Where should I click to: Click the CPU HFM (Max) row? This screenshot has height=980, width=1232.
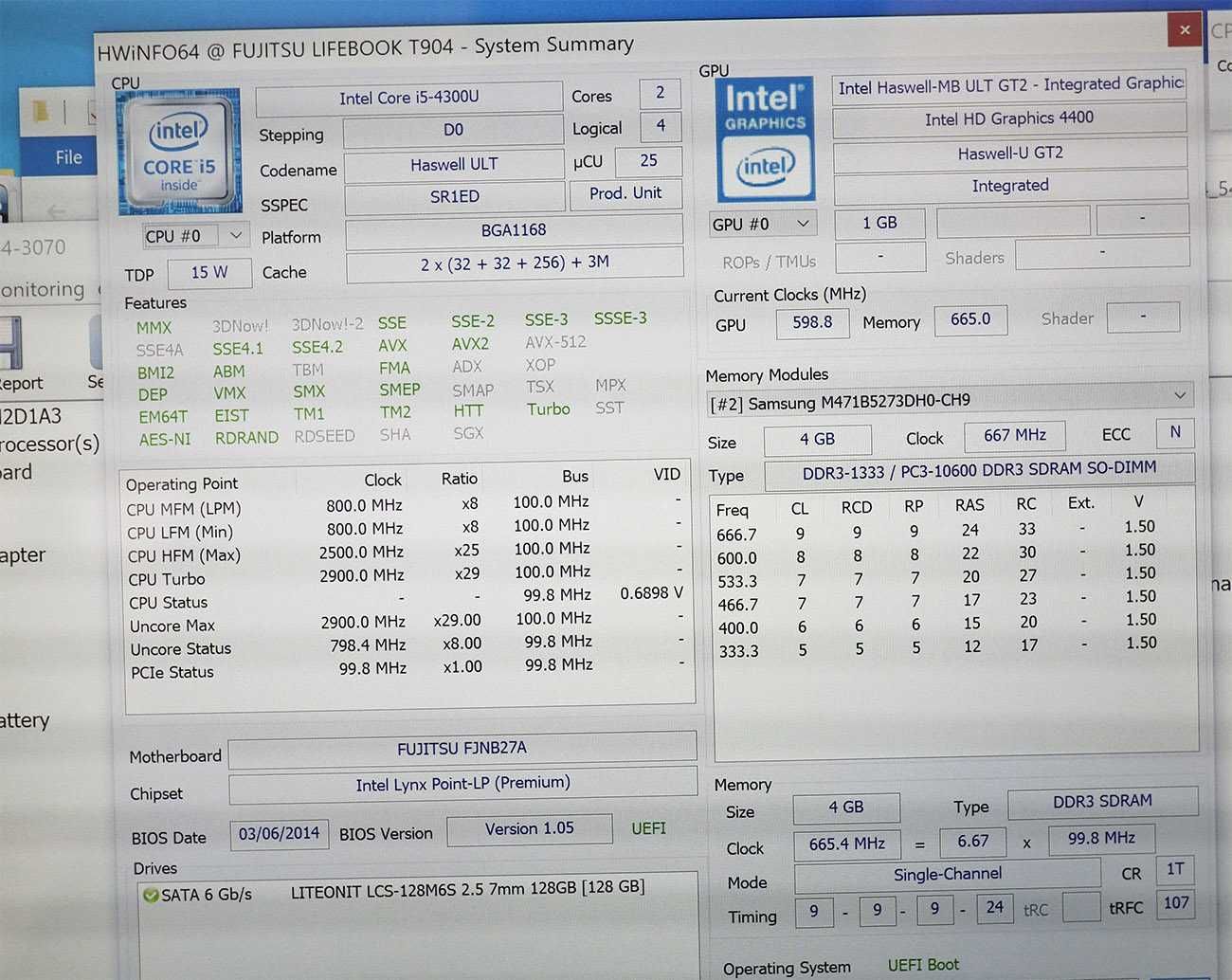tap(406, 554)
